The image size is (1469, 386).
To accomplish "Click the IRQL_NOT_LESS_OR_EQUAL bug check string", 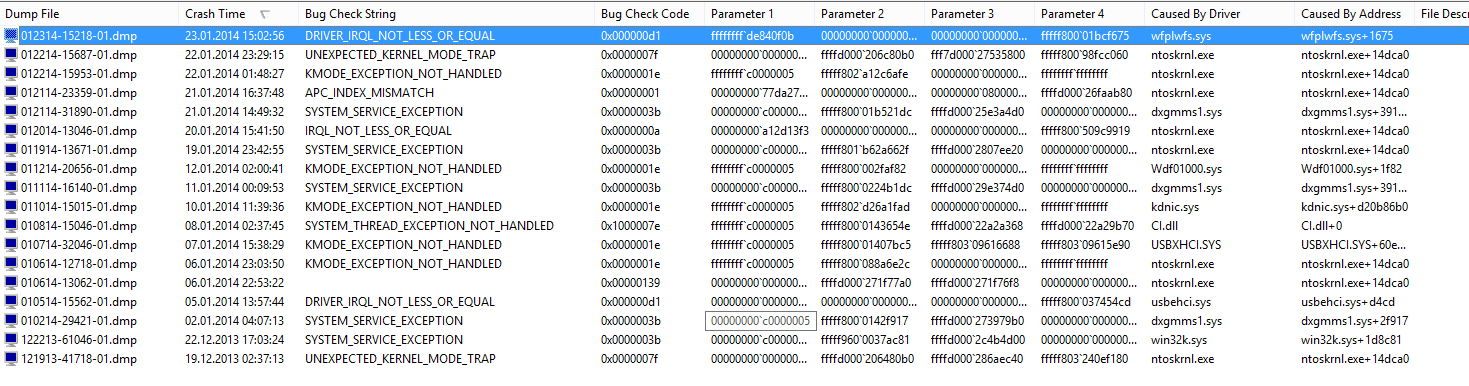I will point(378,130).
